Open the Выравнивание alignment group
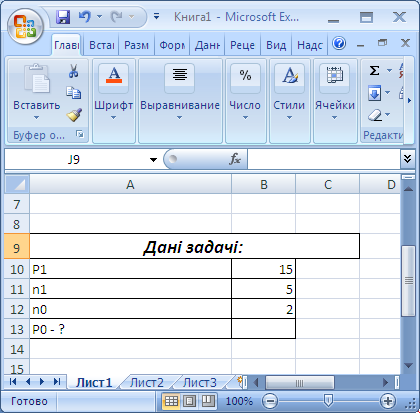 coord(180,101)
